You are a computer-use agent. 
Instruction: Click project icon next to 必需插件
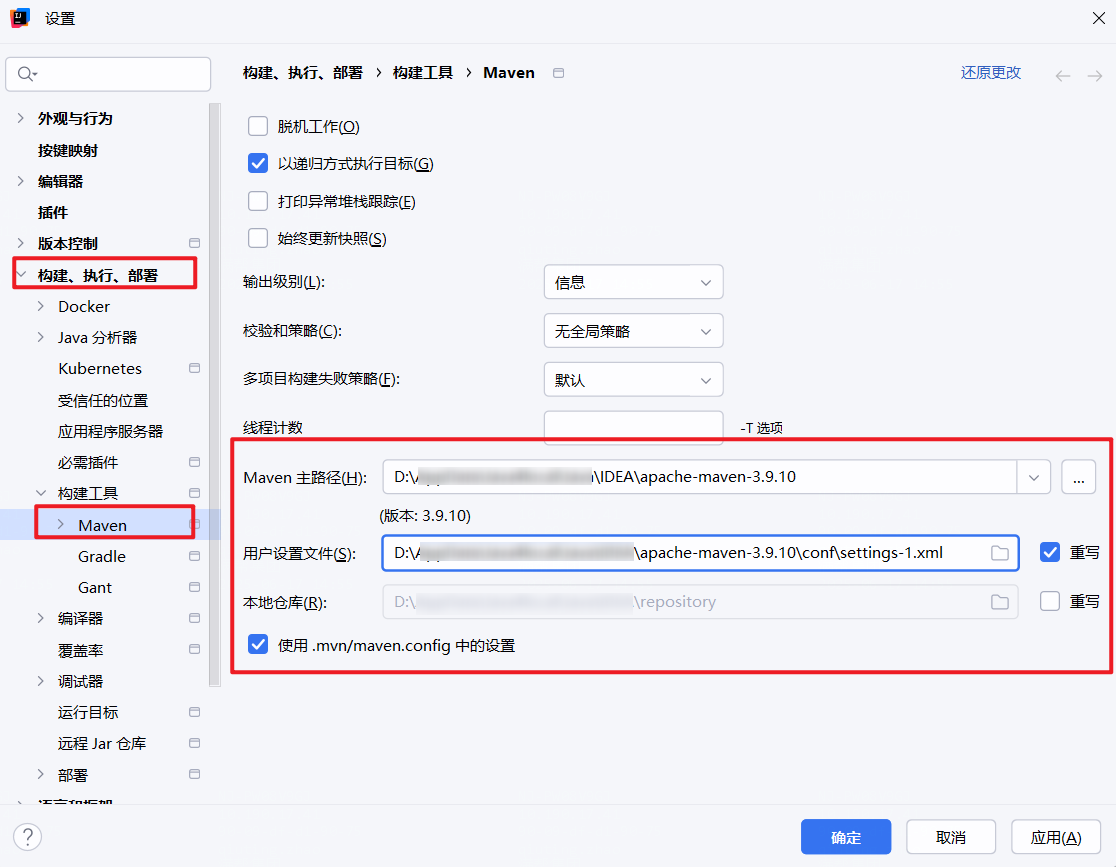[x=194, y=462]
